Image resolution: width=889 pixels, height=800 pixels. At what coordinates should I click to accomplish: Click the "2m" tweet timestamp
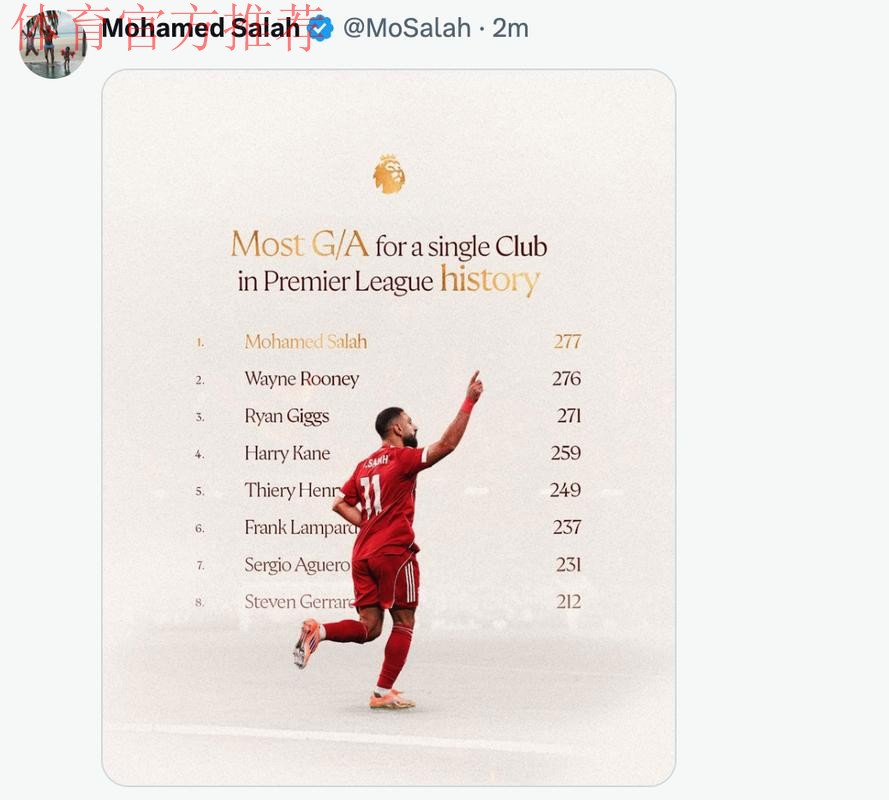[x=510, y=28]
